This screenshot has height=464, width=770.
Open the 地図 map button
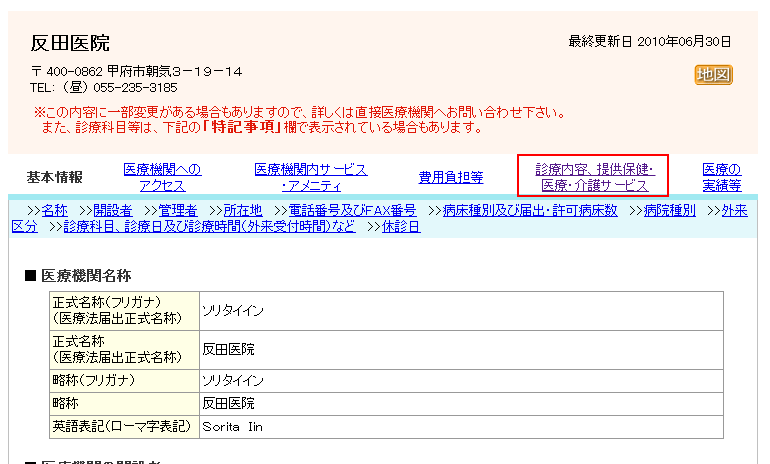(714, 75)
